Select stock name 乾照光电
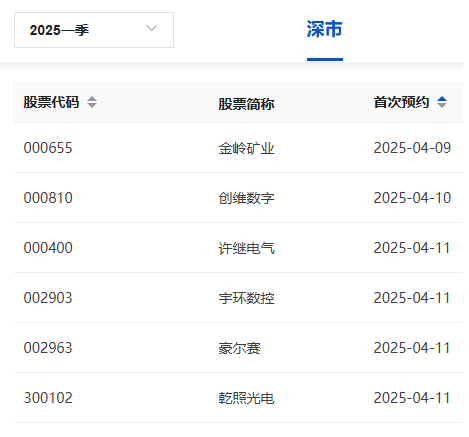Screen dimensions: 469x437 [246, 398]
